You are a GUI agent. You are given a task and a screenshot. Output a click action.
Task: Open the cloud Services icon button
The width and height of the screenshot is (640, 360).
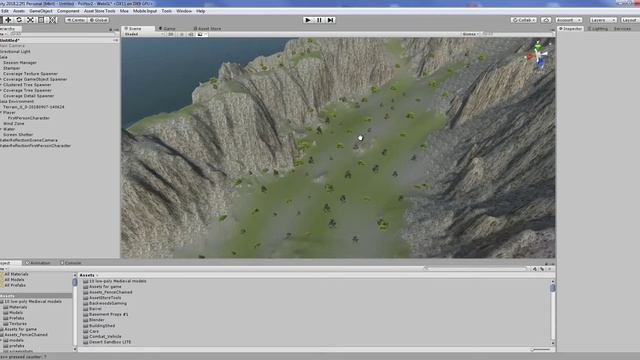[x=546, y=20]
